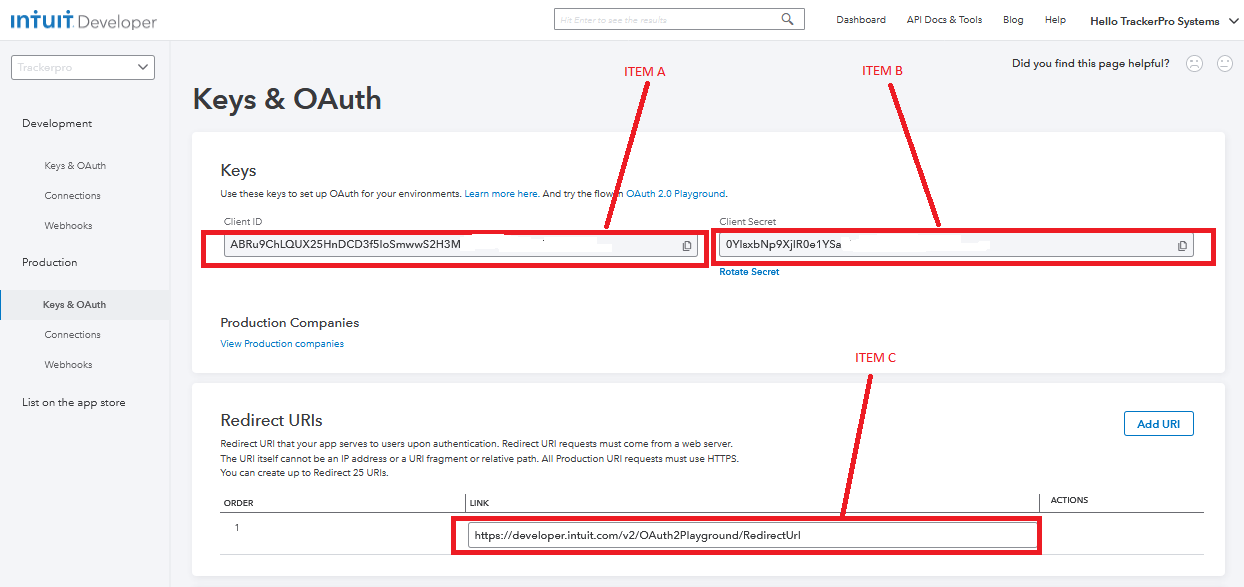
Task: Open API Docs & Tools menu
Action: coord(944,20)
